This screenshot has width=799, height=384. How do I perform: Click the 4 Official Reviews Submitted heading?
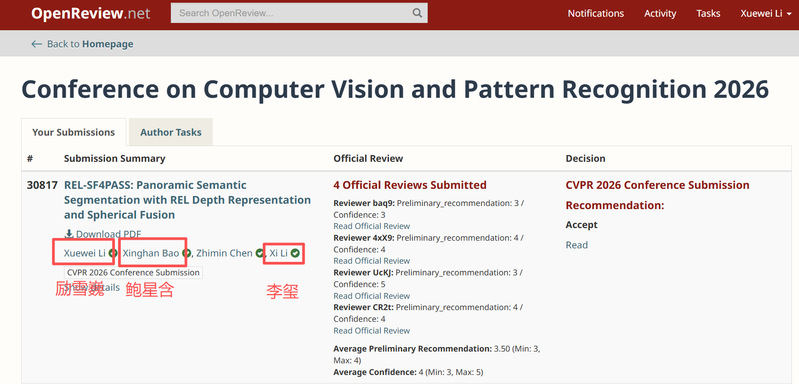[410, 185]
